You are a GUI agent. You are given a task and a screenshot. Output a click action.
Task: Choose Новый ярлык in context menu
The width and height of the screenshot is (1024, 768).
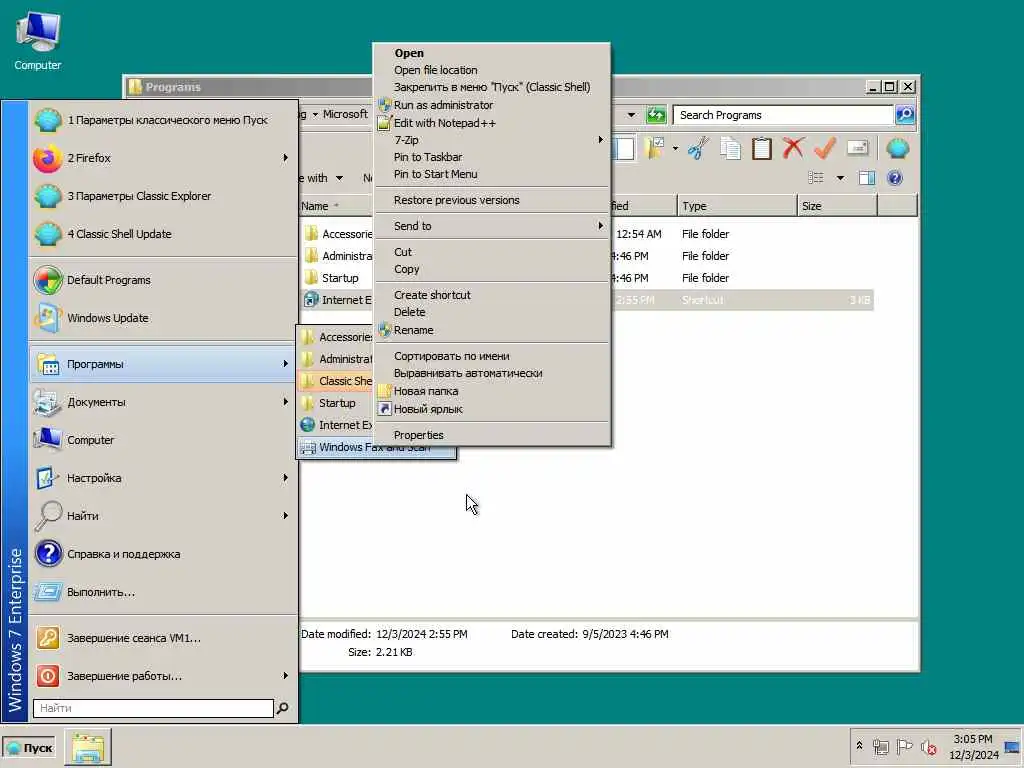491,409
